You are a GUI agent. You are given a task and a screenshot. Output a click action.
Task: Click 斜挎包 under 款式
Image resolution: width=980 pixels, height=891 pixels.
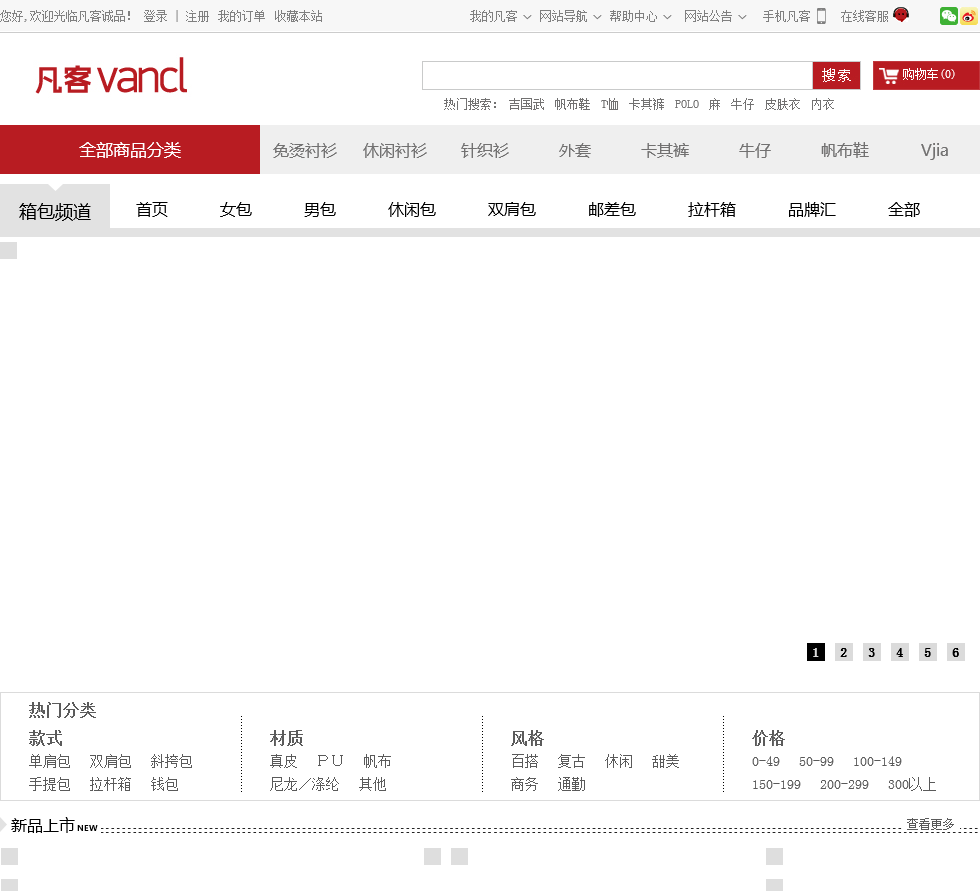point(171,762)
